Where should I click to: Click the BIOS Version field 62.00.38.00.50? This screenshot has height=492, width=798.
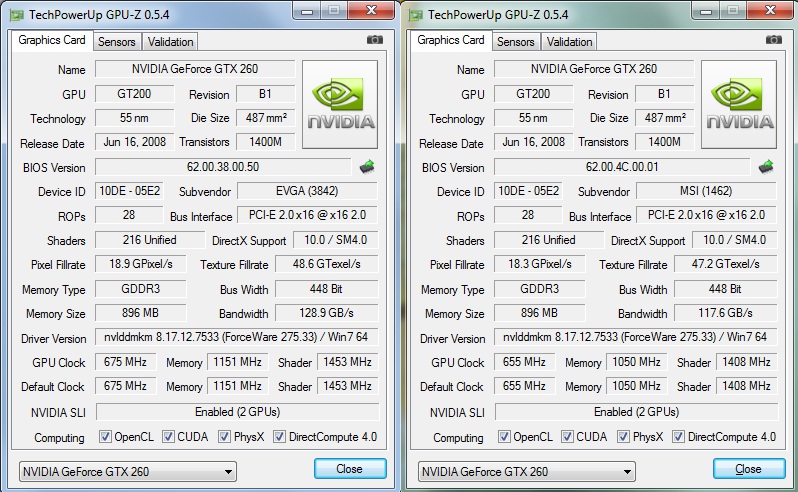click(223, 167)
